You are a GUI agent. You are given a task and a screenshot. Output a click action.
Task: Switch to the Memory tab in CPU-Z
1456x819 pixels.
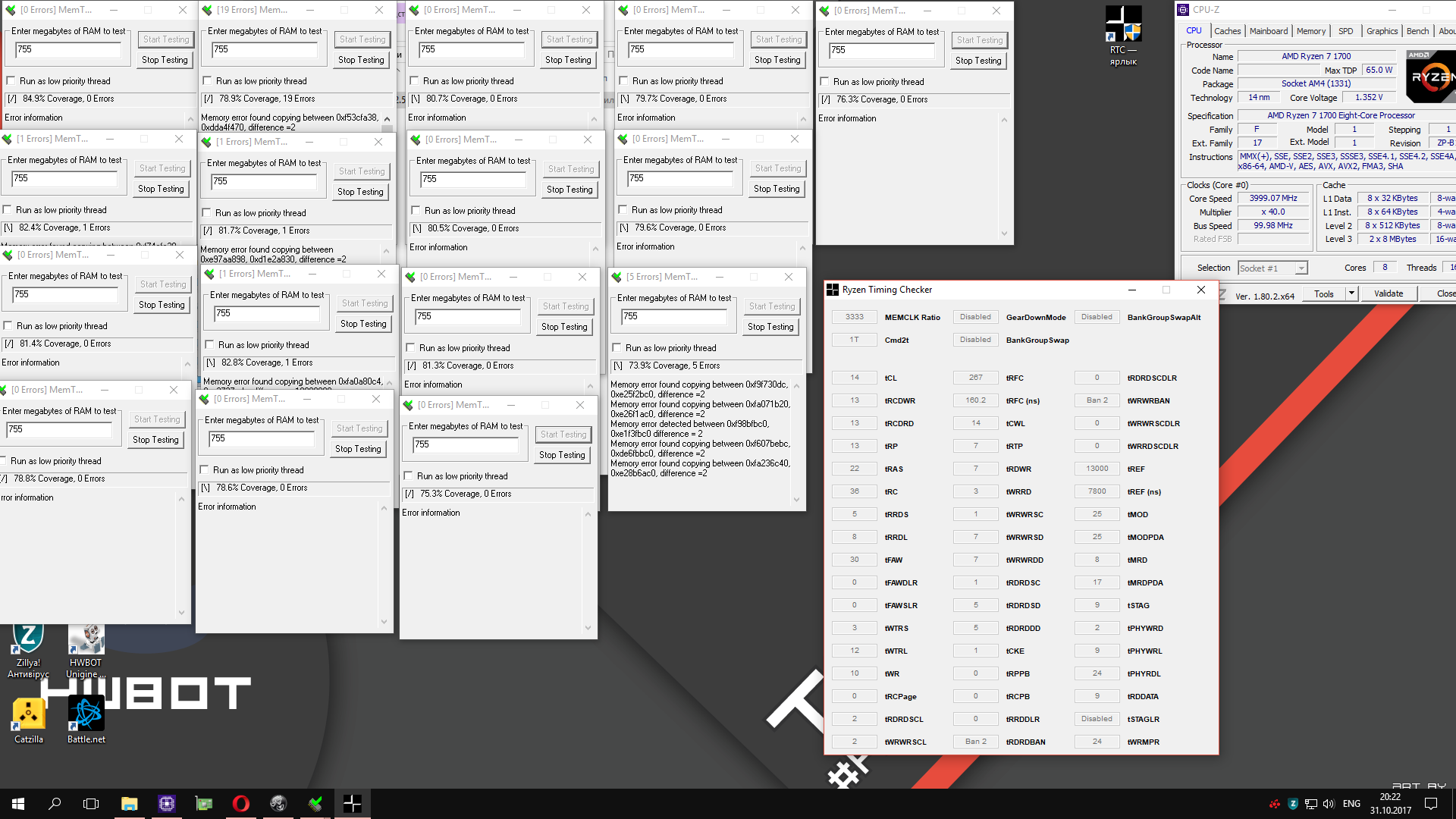(x=1310, y=31)
